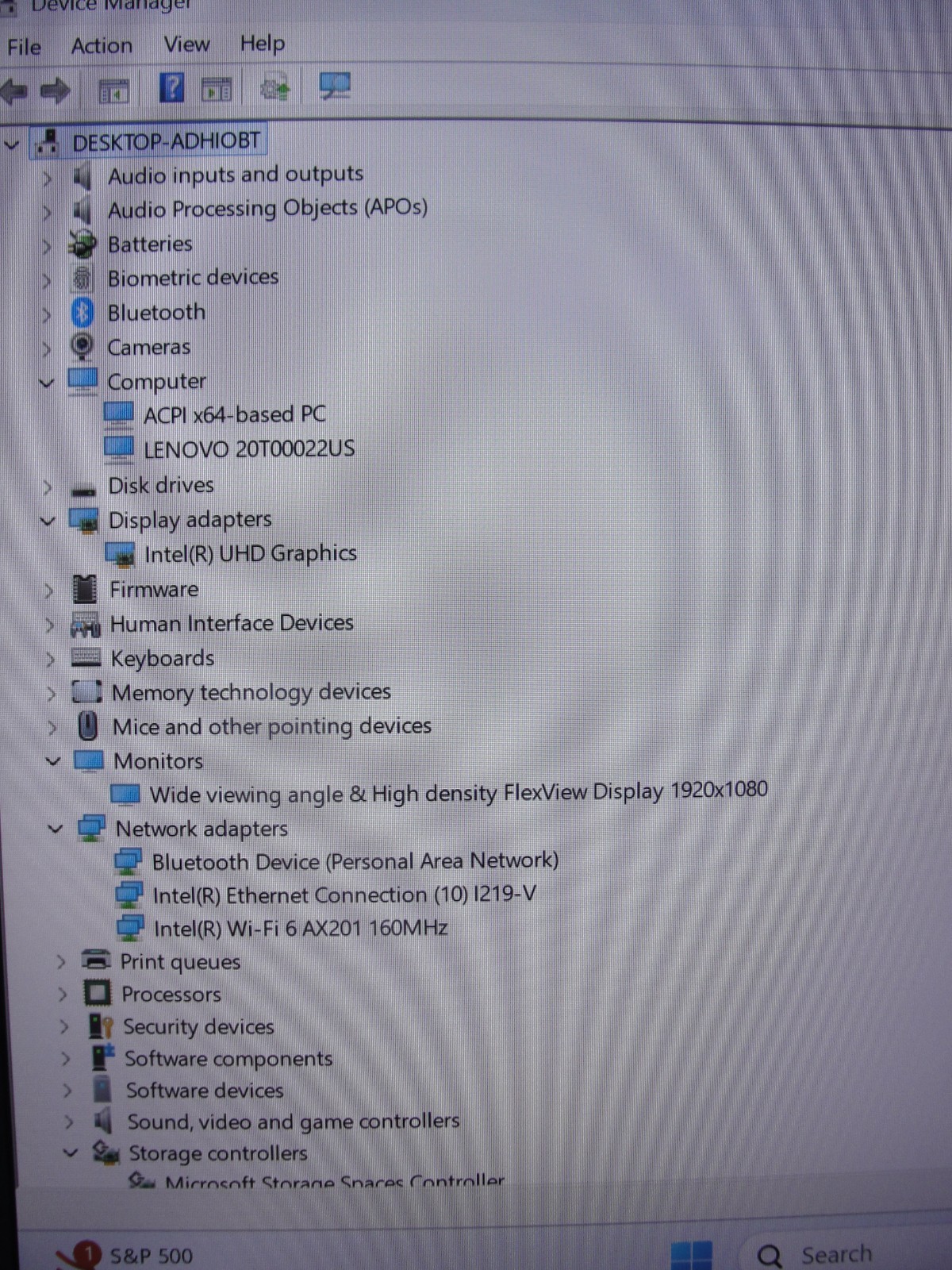Click the Biometric devices fingerprint icon
Screen dimensions: 952x1270
tap(82, 279)
